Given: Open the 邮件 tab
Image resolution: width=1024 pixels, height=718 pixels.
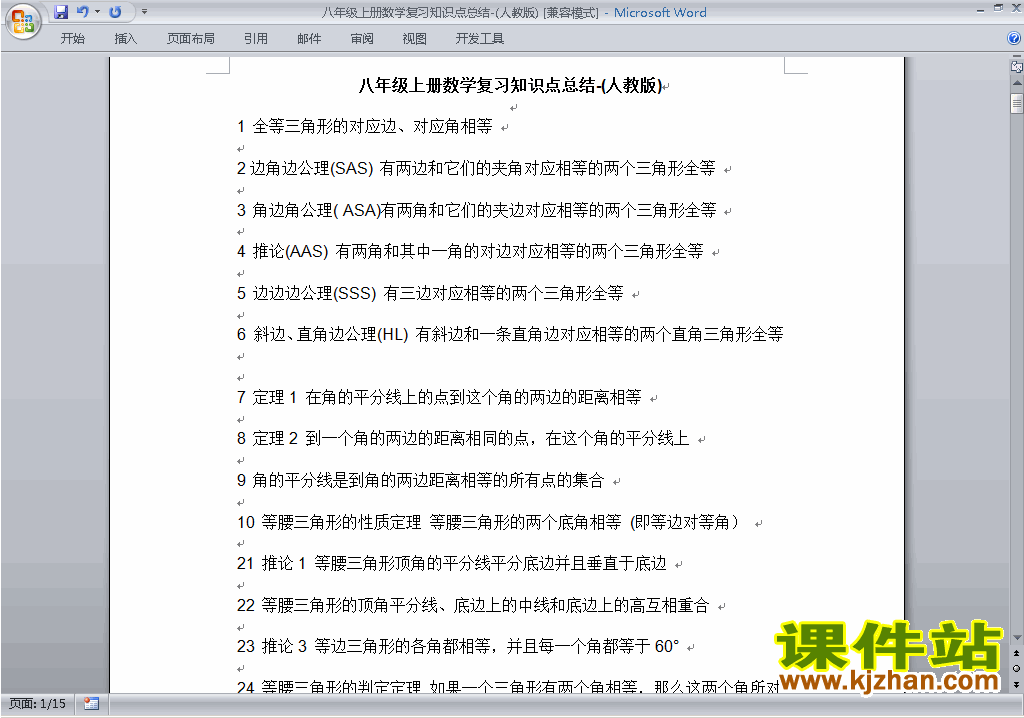Looking at the screenshot, I should (309, 39).
